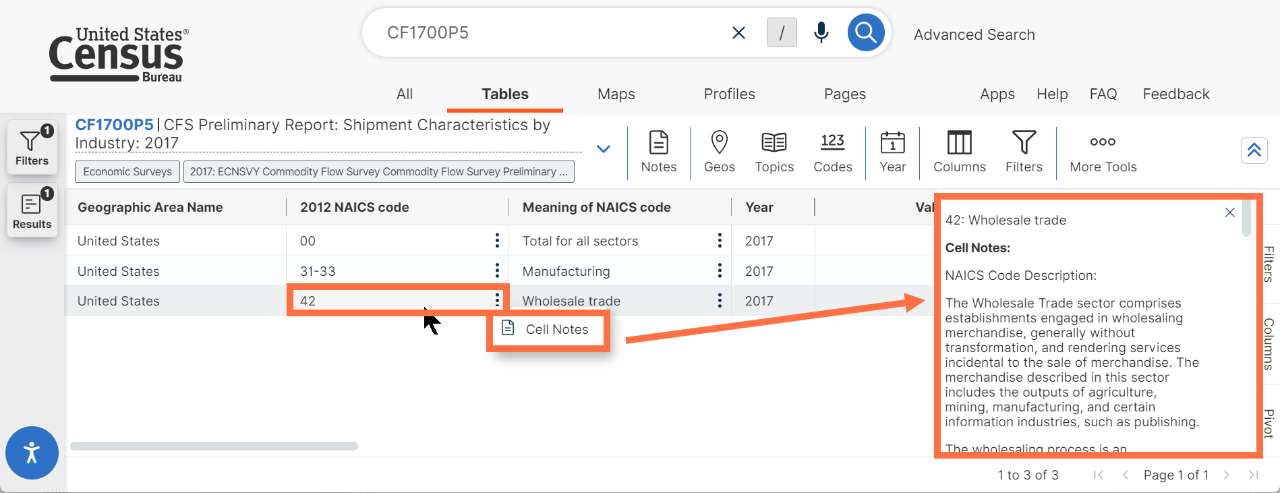
Task: Close the Cell Notes panel
Action: (x=1230, y=212)
